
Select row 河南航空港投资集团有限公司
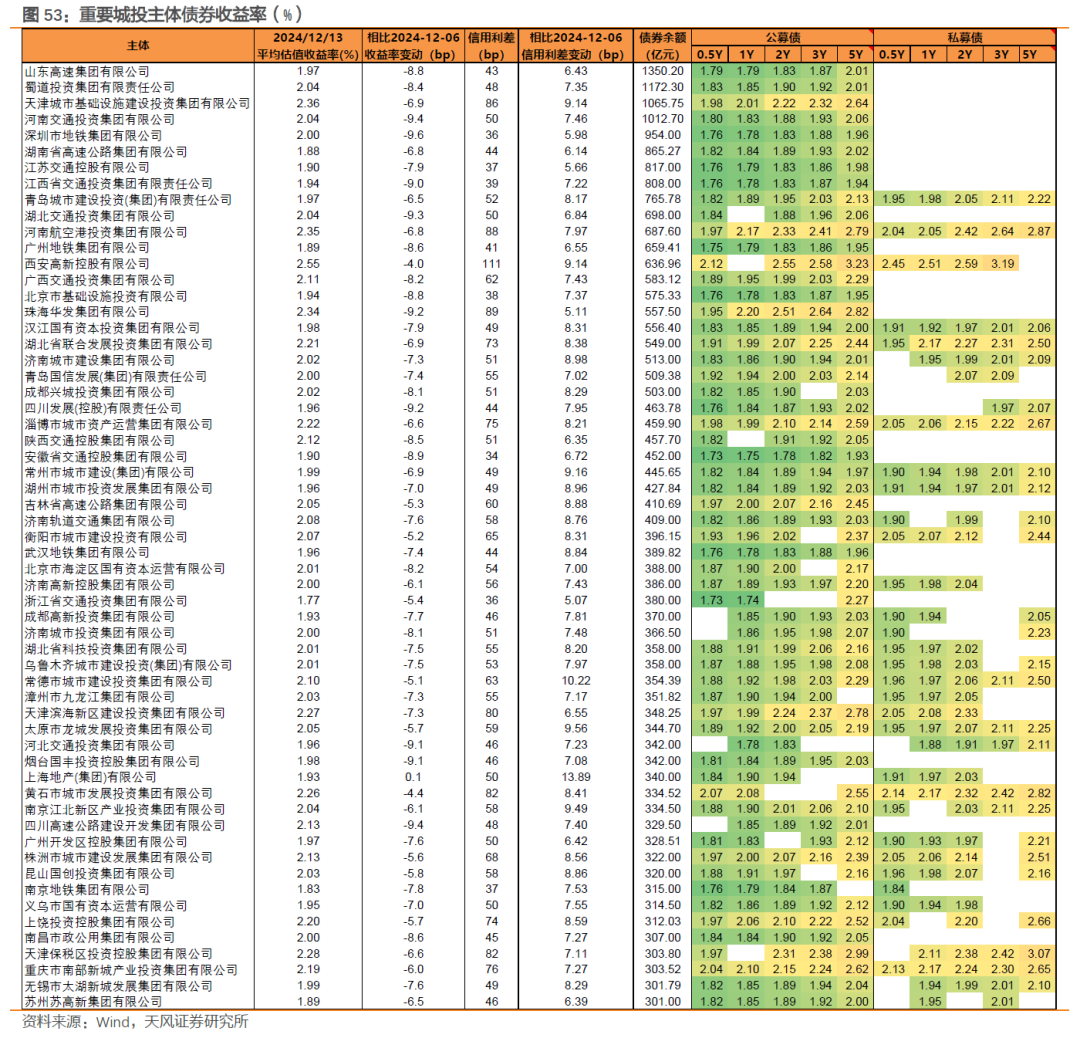click(539, 231)
